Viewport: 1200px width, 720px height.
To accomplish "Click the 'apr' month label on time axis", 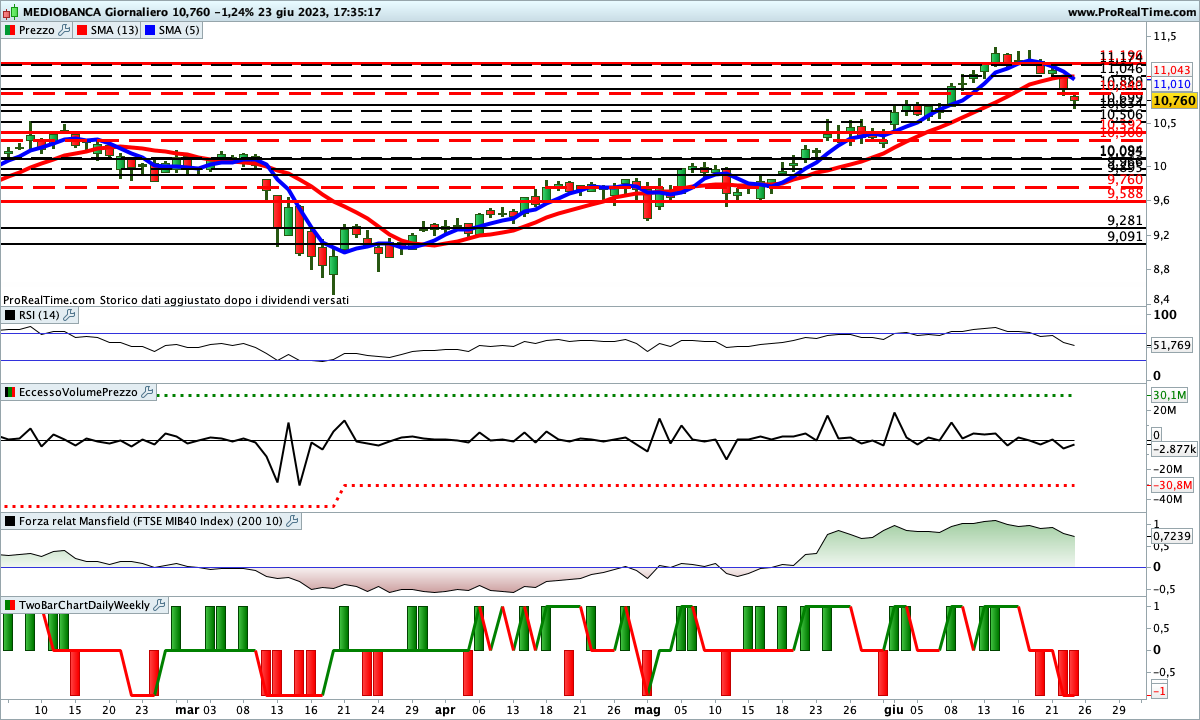I will (x=446, y=710).
